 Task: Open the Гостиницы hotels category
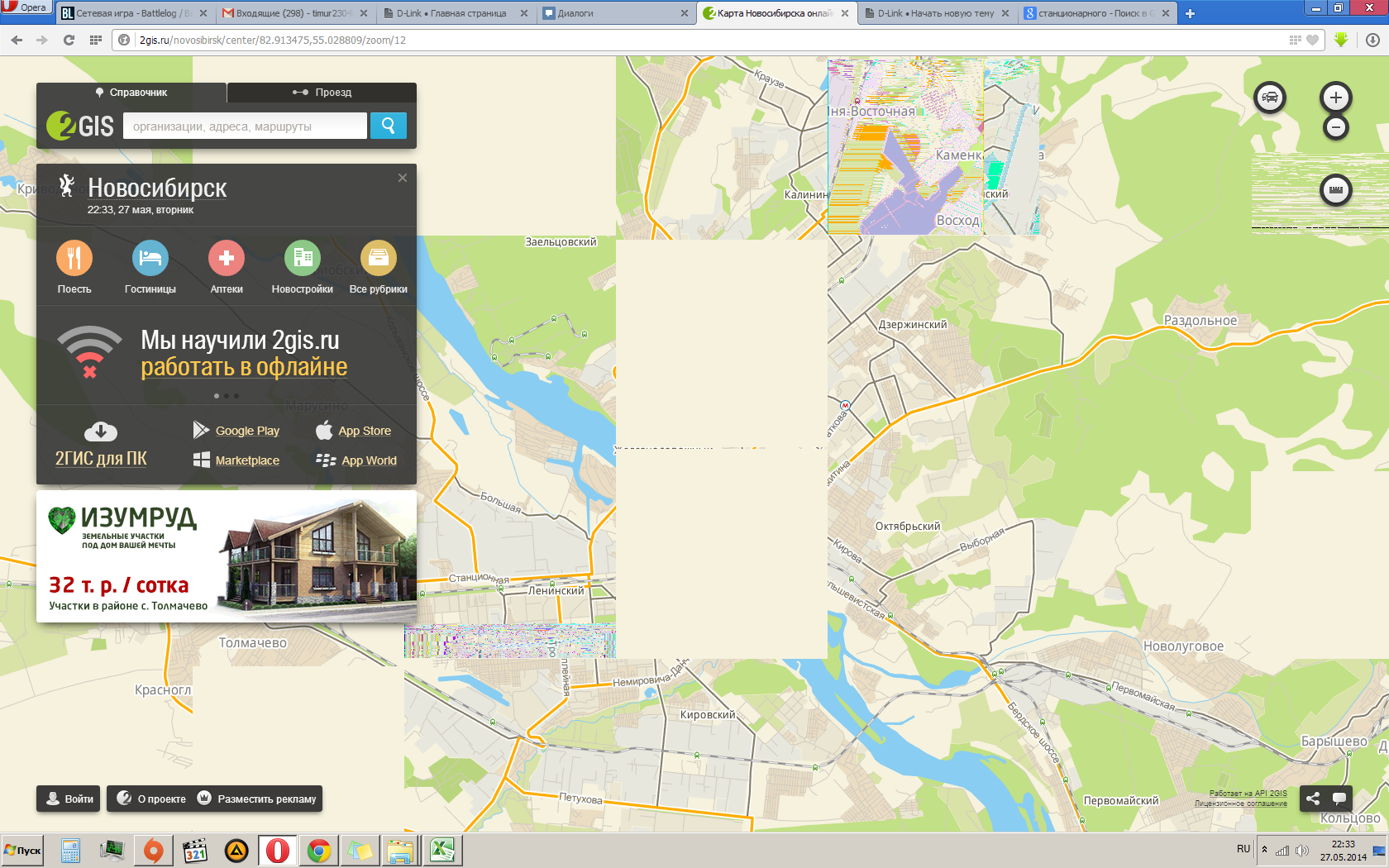pyautogui.click(x=150, y=259)
